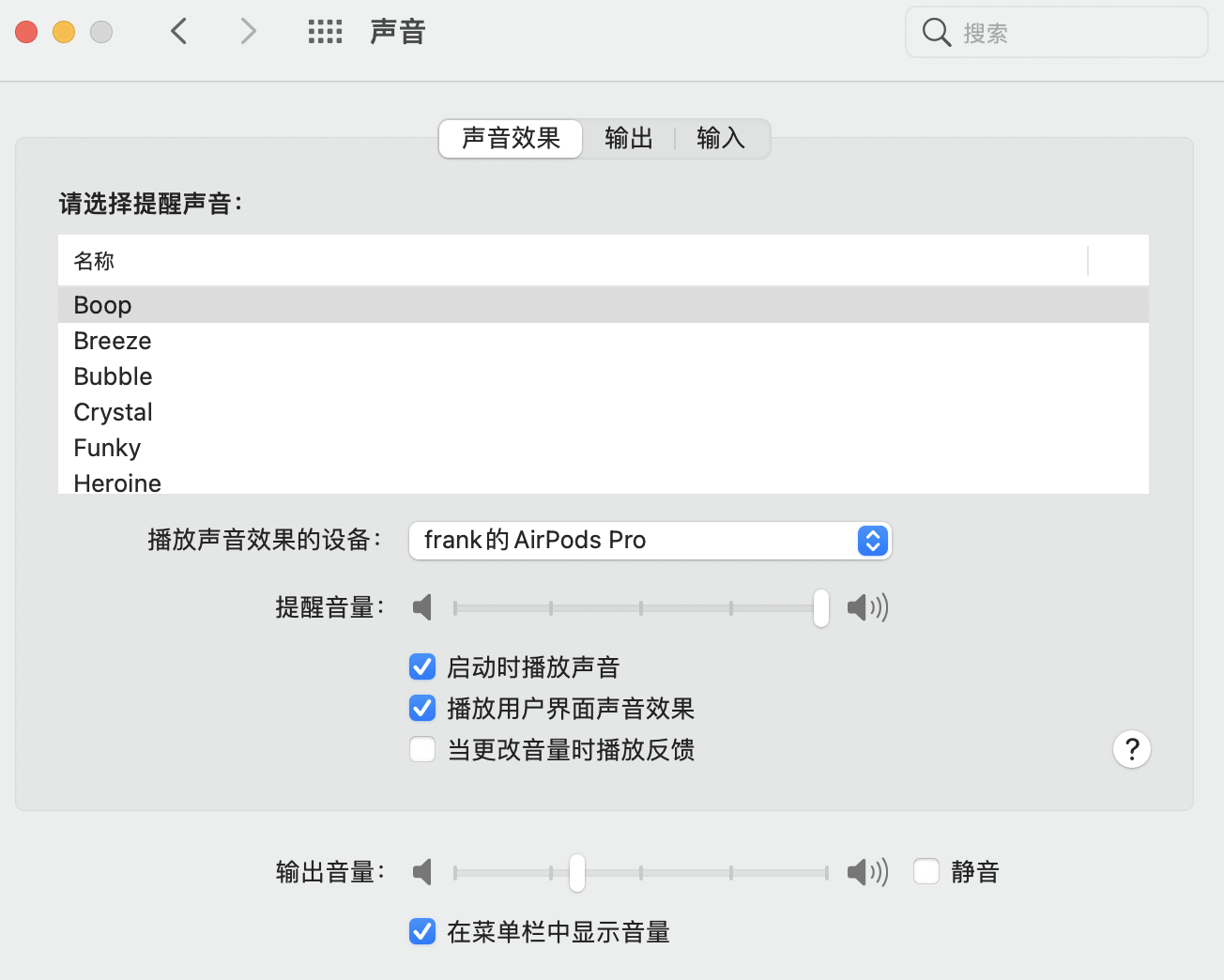Uncheck 播放用户界面声音效果 option
The image size is (1224, 980).
(422, 709)
